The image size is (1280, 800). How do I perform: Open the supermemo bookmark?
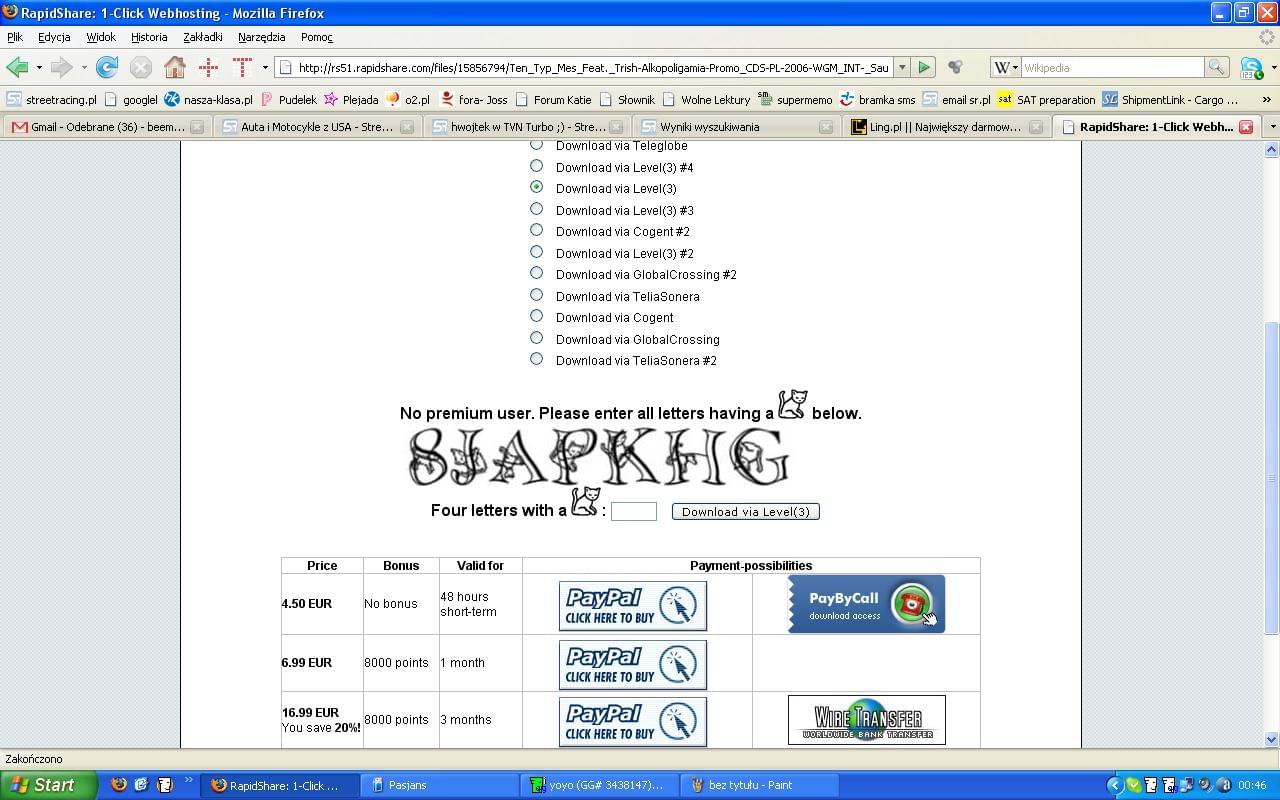(794, 99)
